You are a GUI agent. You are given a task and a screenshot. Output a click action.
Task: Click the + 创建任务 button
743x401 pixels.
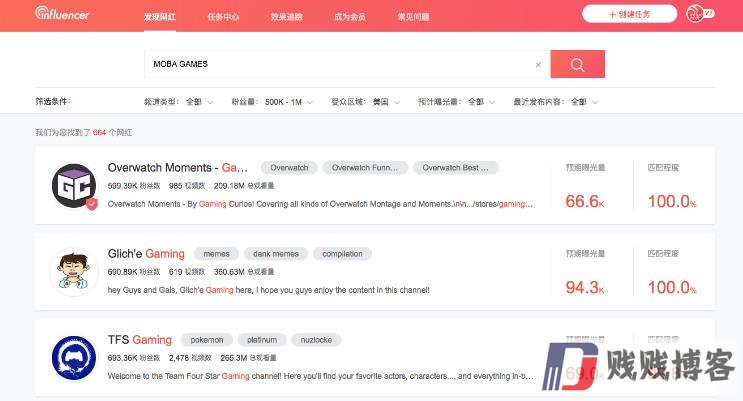[x=629, y=14]
